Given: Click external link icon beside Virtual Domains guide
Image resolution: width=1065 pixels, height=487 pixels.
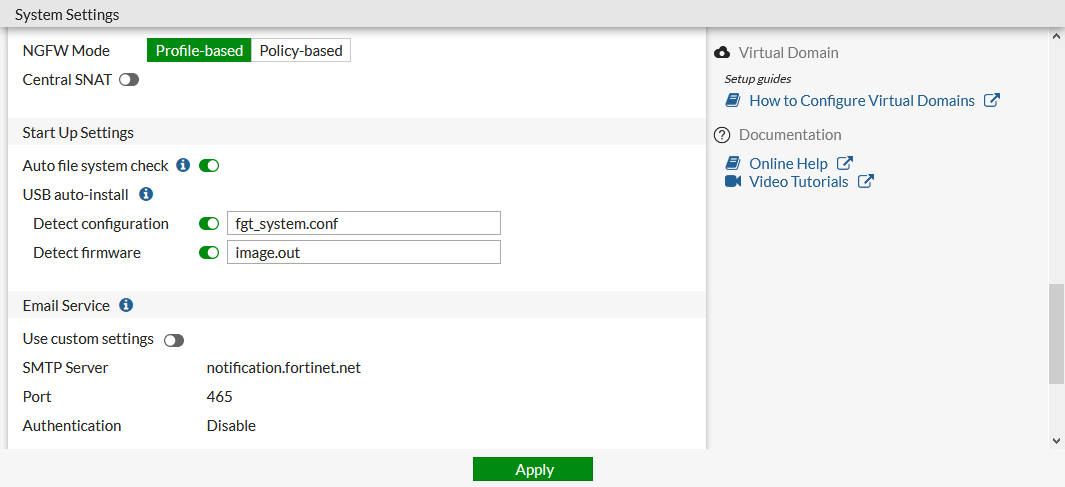Looking at the screenshot, I should [992, 100].
